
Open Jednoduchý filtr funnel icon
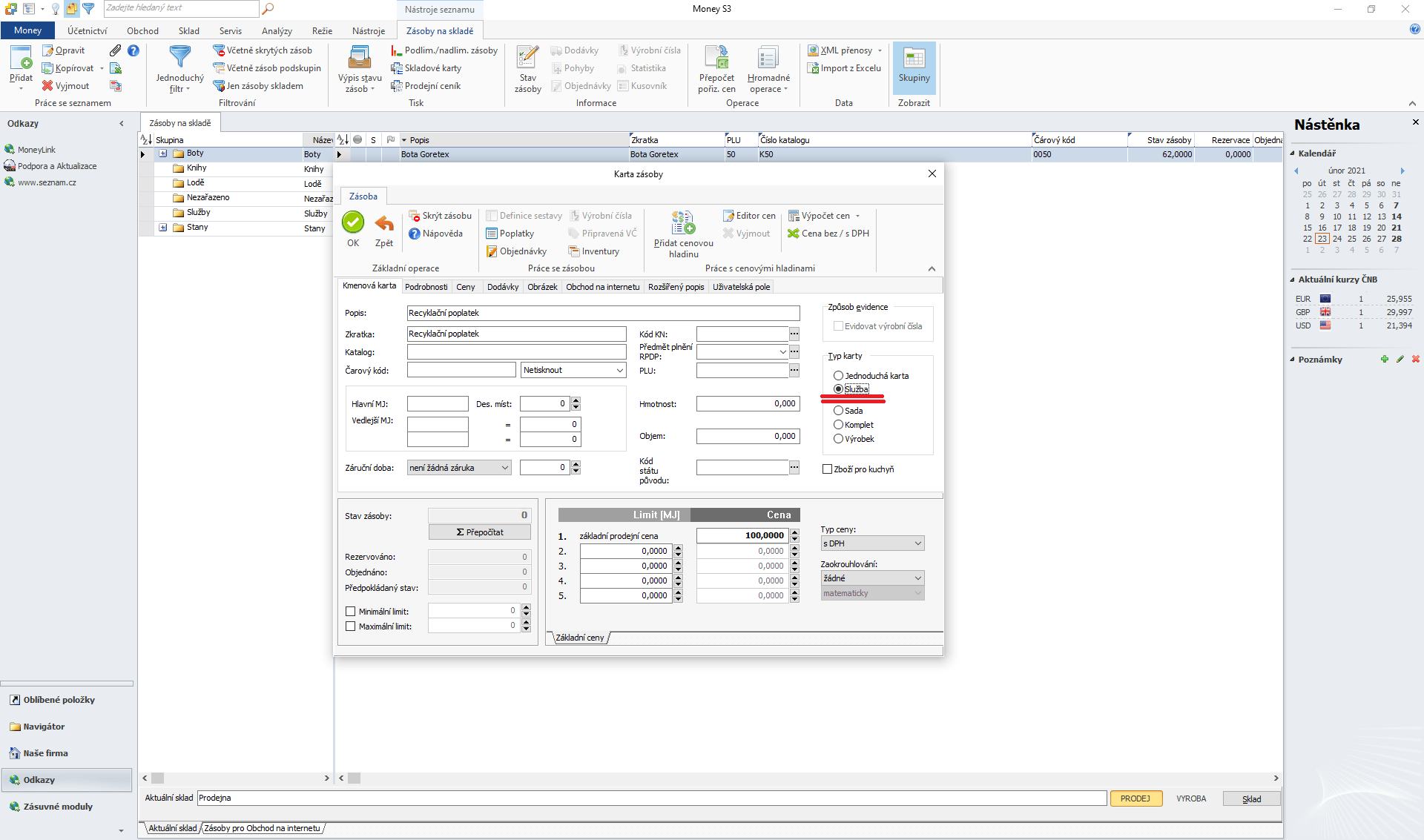pos(180,58)
